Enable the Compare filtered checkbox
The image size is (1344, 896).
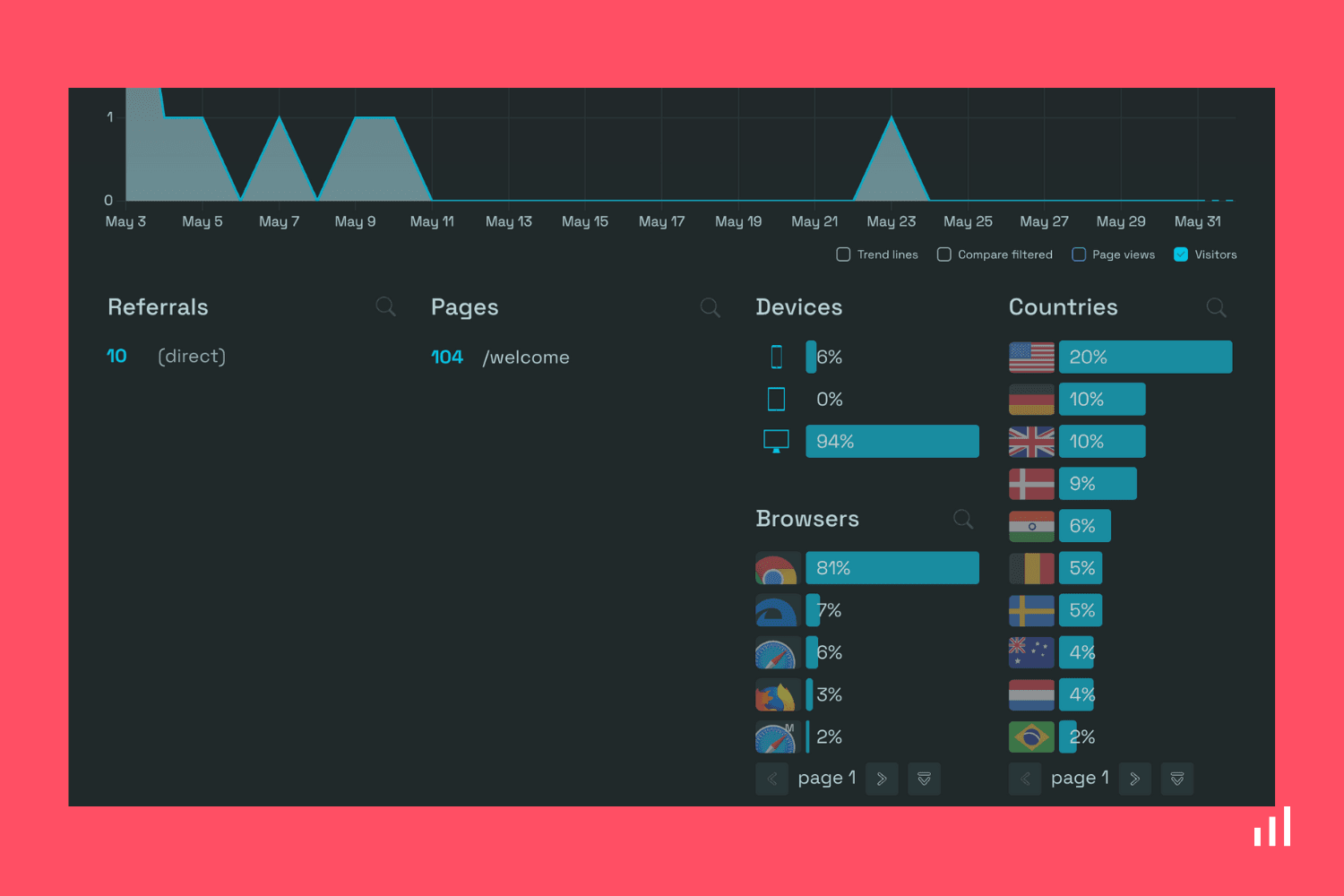click(x=943, y=254)
